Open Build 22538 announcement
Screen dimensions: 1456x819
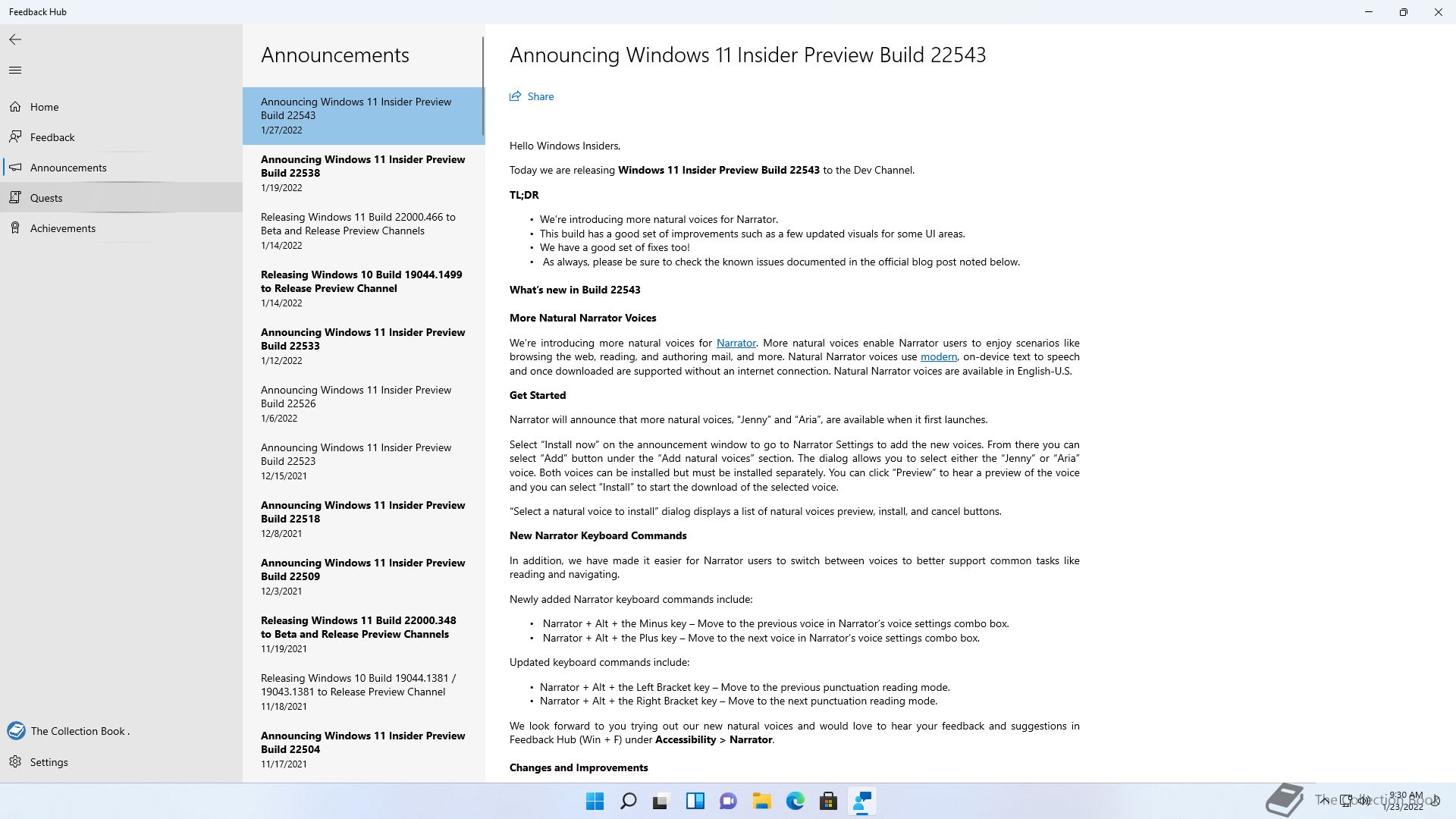coord(363,174)
